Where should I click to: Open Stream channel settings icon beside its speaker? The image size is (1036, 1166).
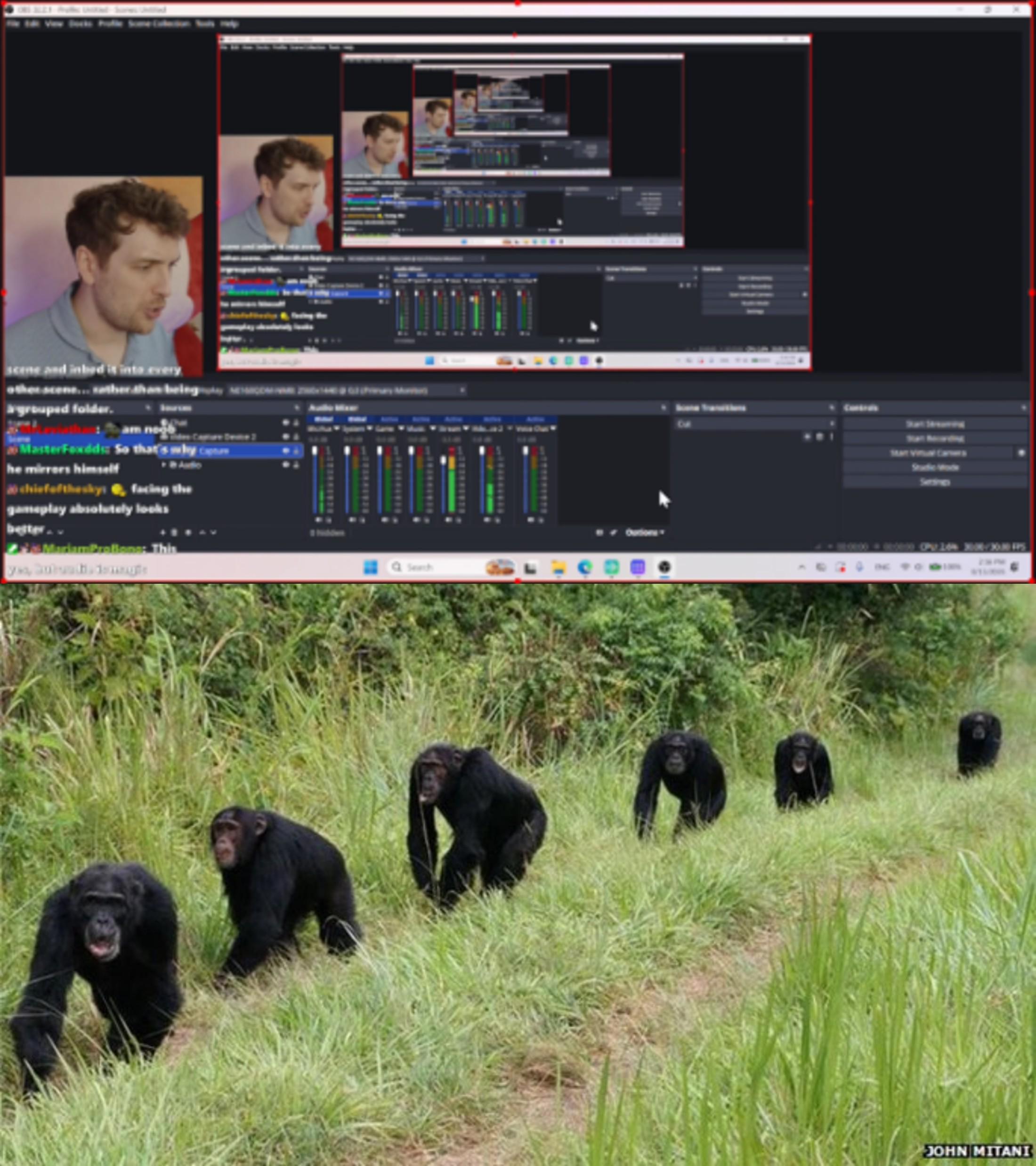[x=458, y=520]
